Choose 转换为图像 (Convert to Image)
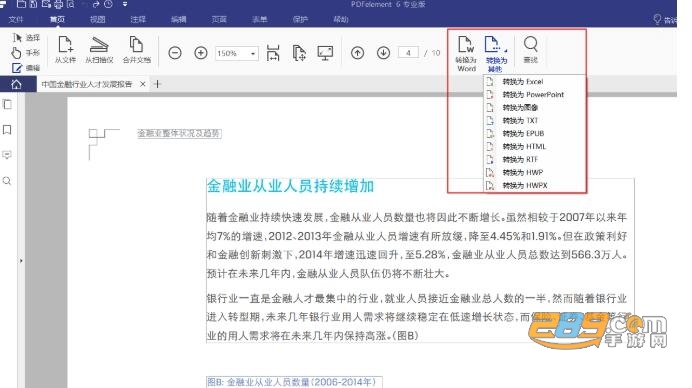 click(535, 108)
